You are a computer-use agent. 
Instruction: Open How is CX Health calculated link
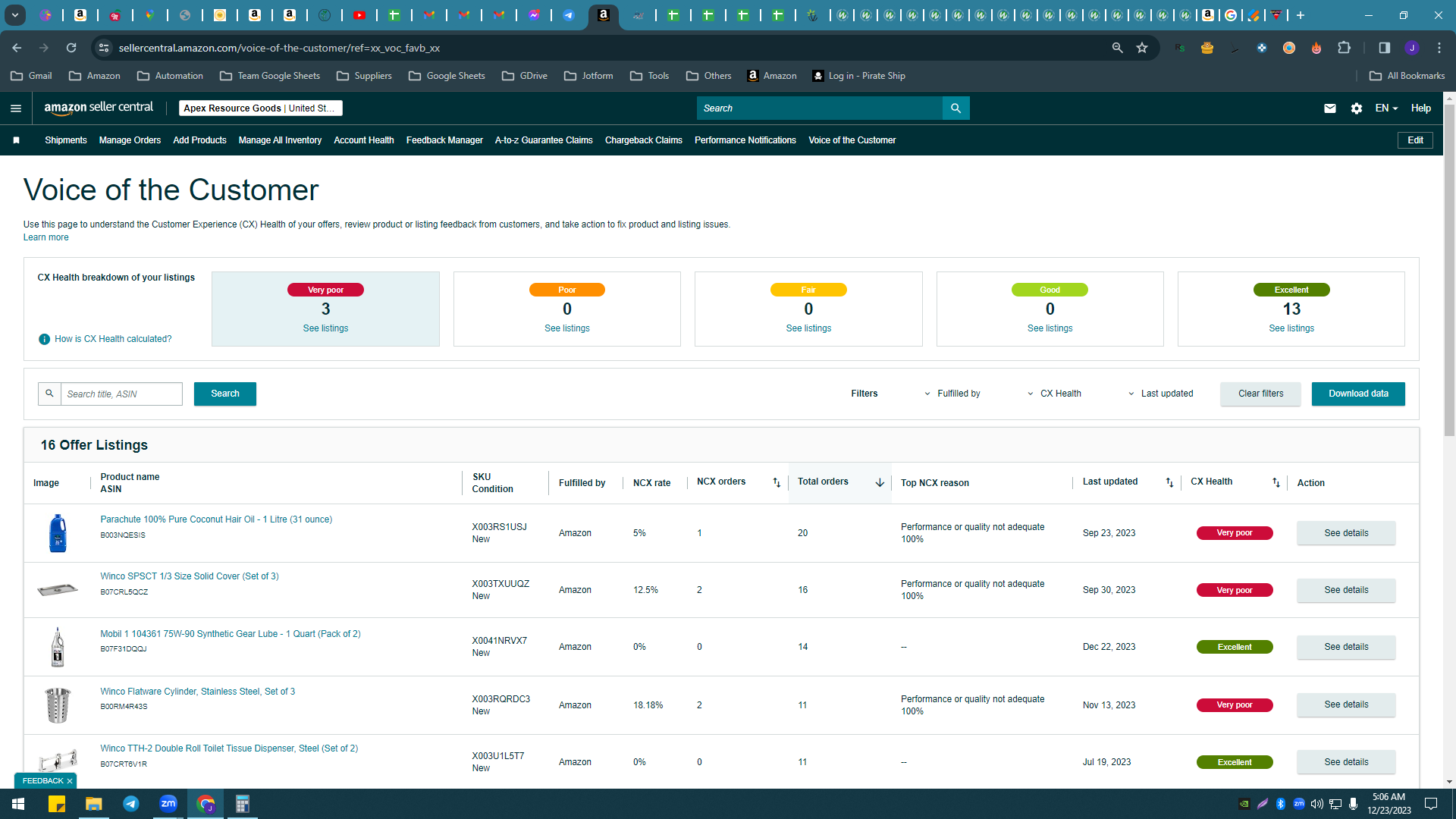coord(113,339)
